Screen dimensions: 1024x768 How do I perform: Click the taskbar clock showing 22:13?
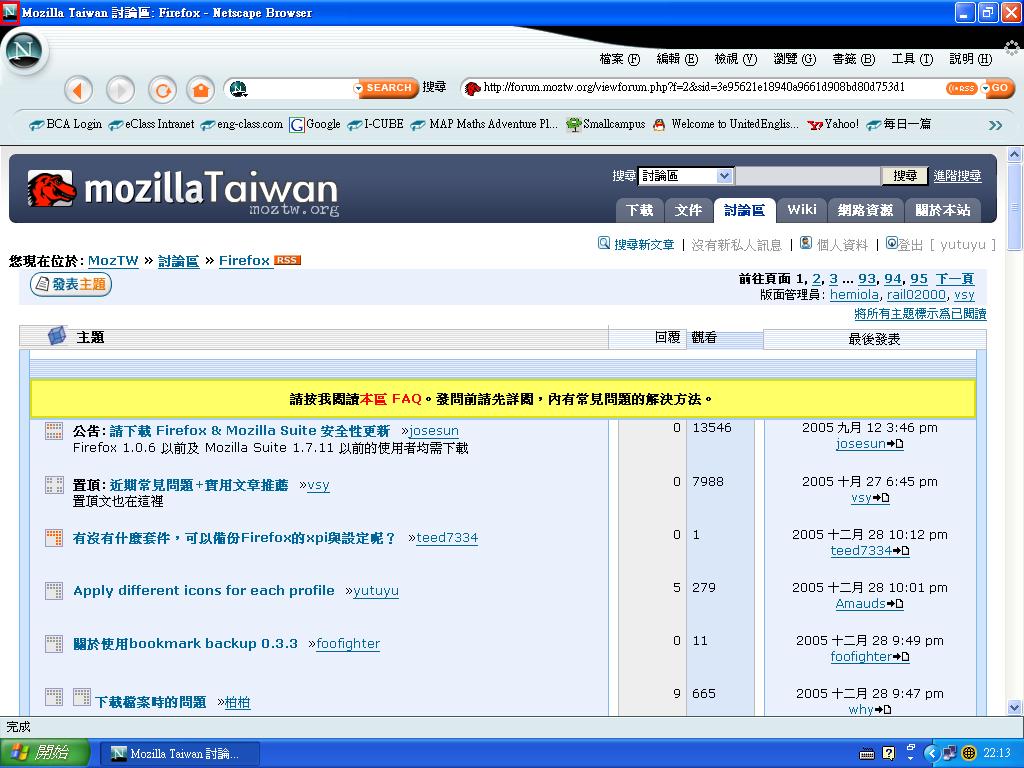(x=997, y=753)
